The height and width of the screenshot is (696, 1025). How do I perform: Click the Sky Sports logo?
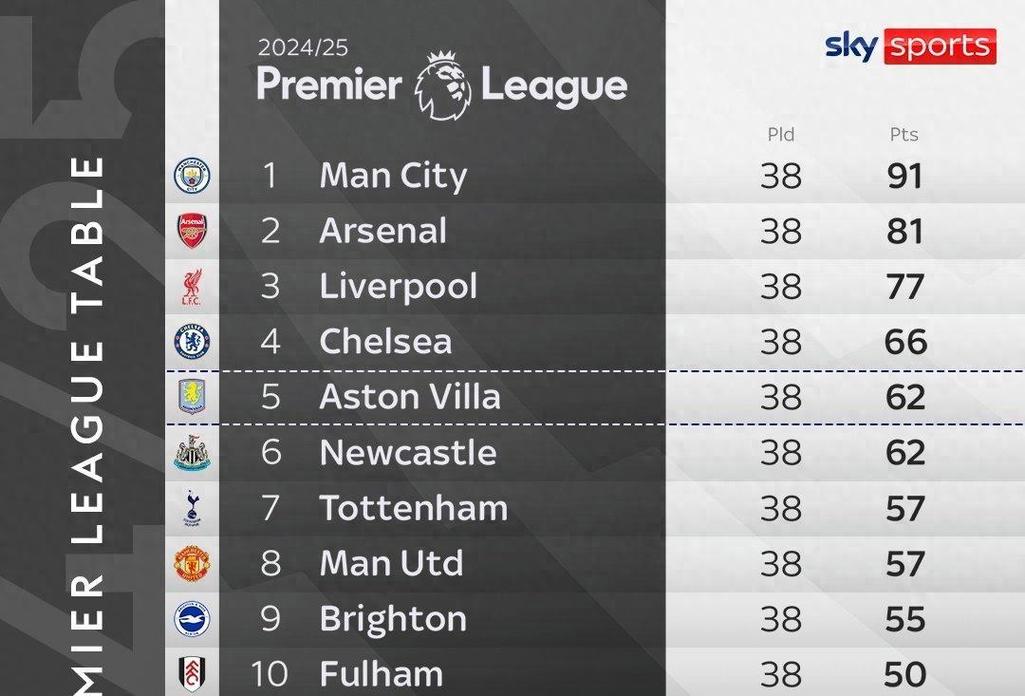910,46
